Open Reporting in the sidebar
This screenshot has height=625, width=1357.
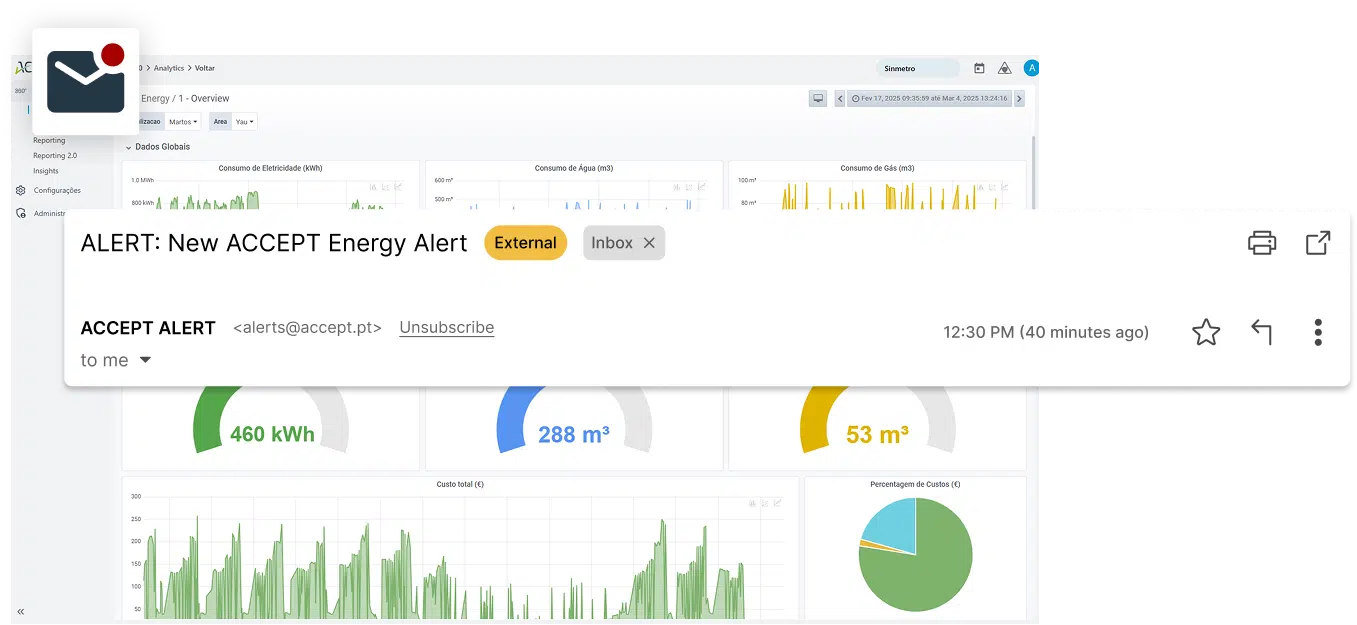(x=49, y=141)
